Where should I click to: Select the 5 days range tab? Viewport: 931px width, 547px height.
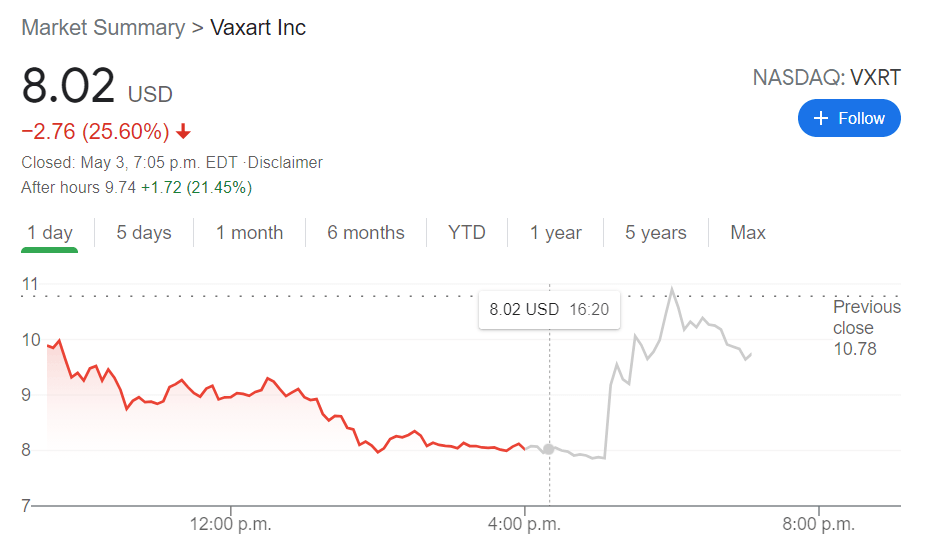(144, 233)
